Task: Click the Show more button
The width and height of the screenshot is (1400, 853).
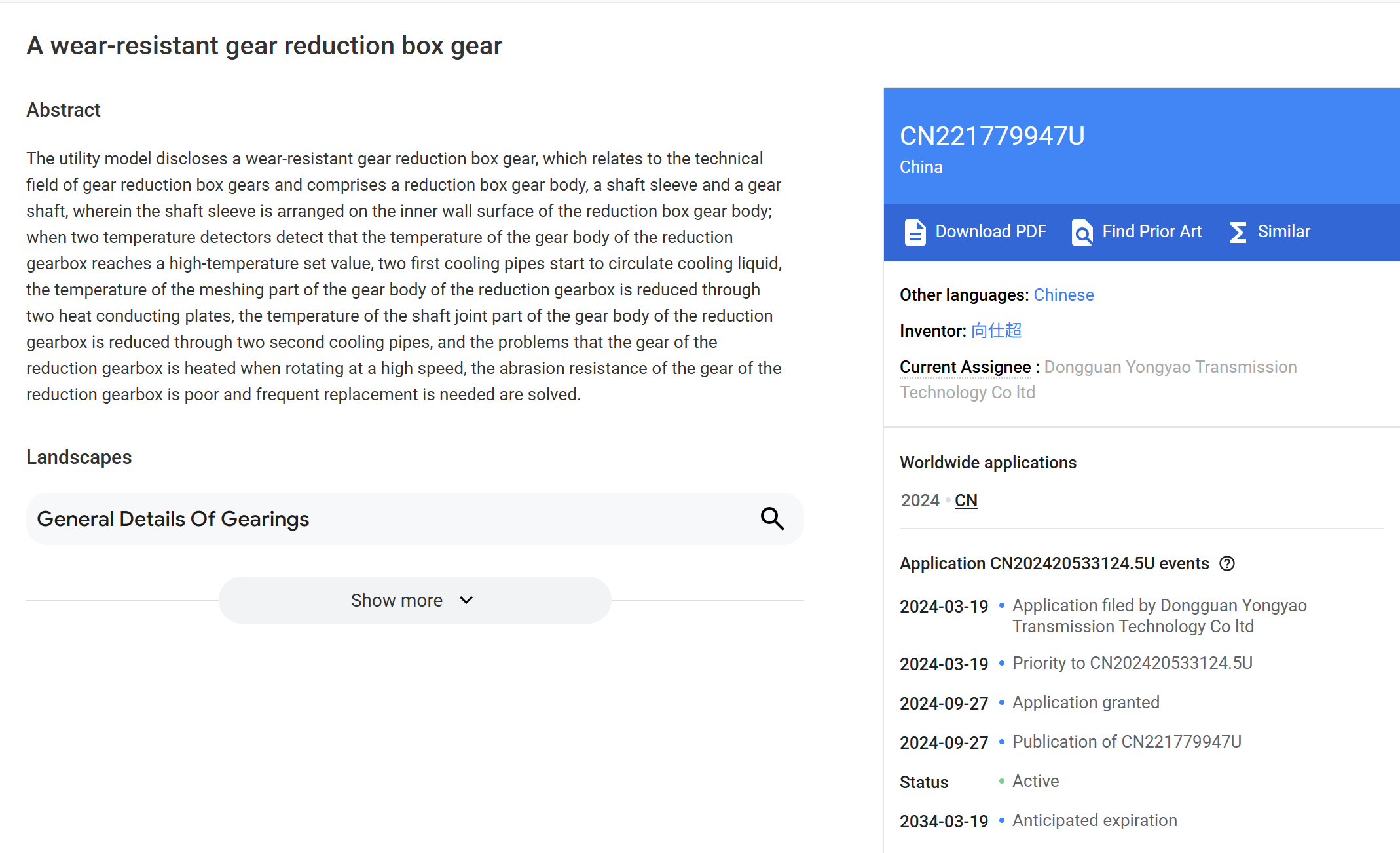Action: [397, 600]
